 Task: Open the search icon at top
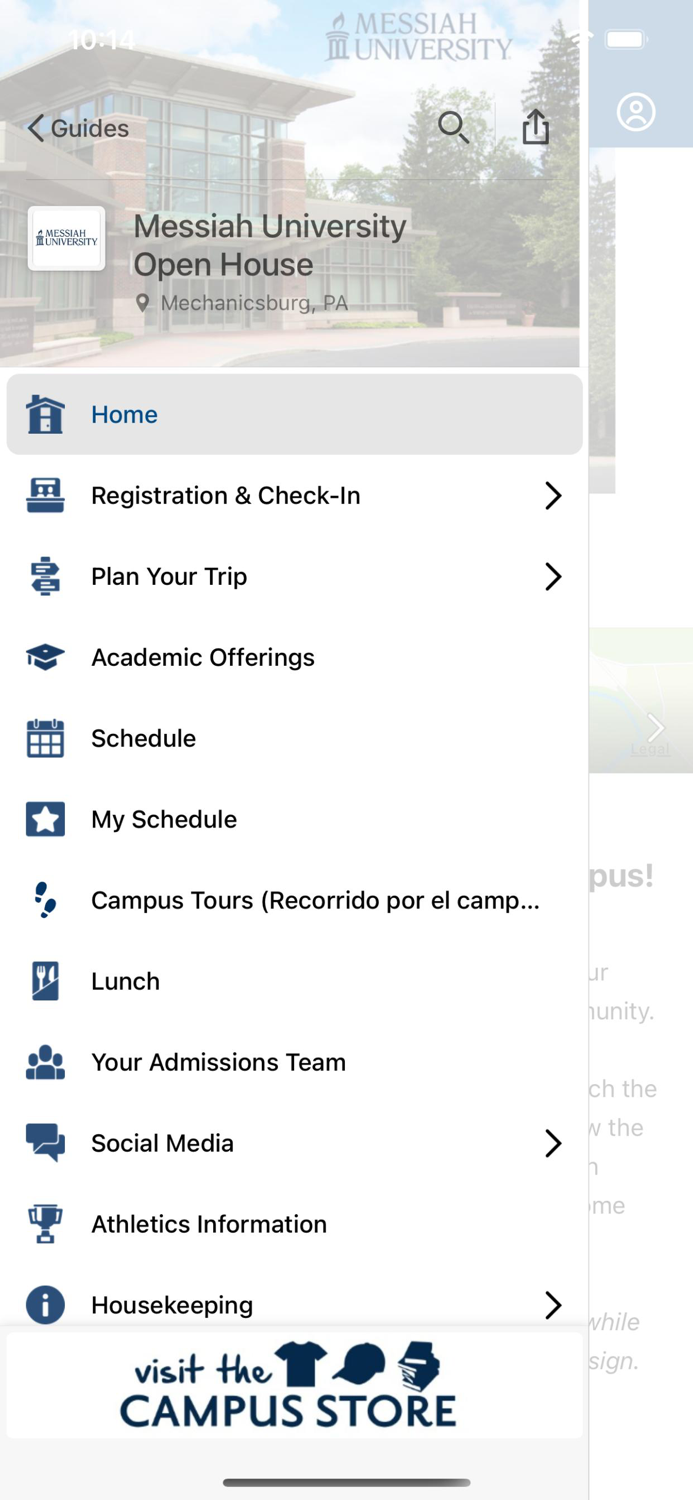(x=454, y=128)
